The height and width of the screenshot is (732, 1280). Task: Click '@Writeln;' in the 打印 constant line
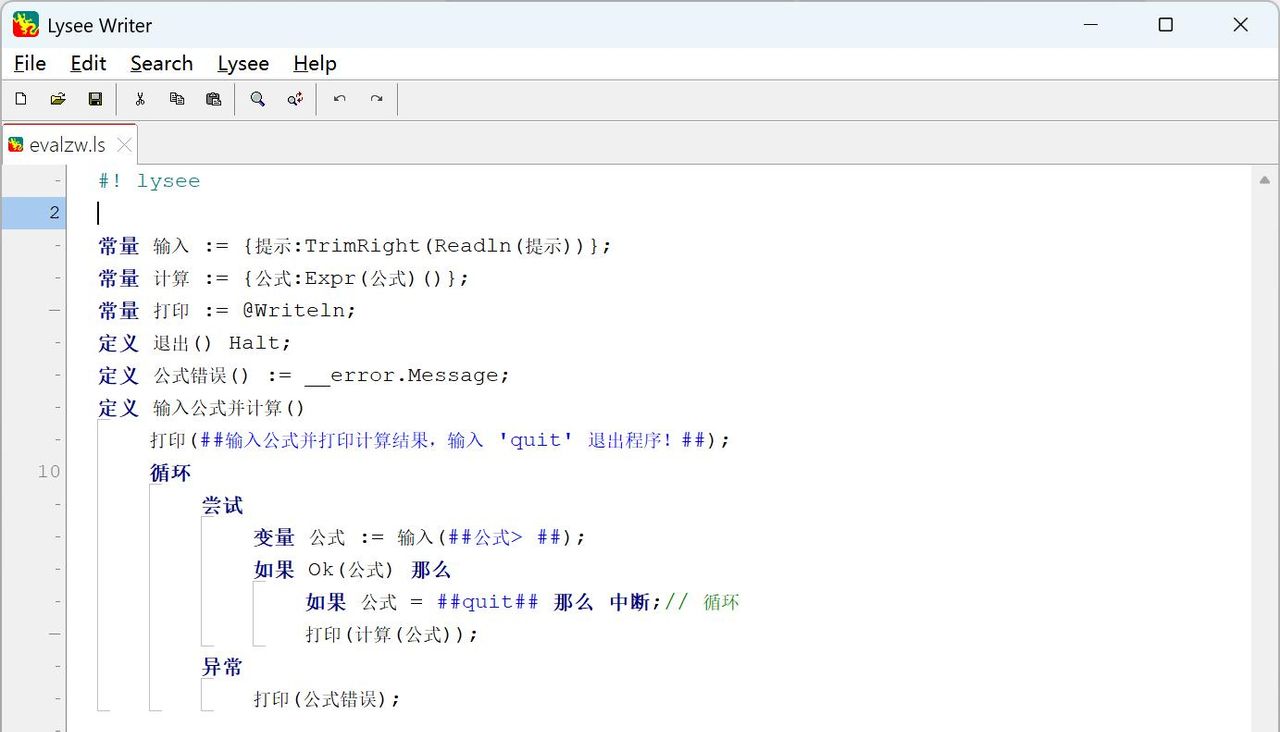299,310
